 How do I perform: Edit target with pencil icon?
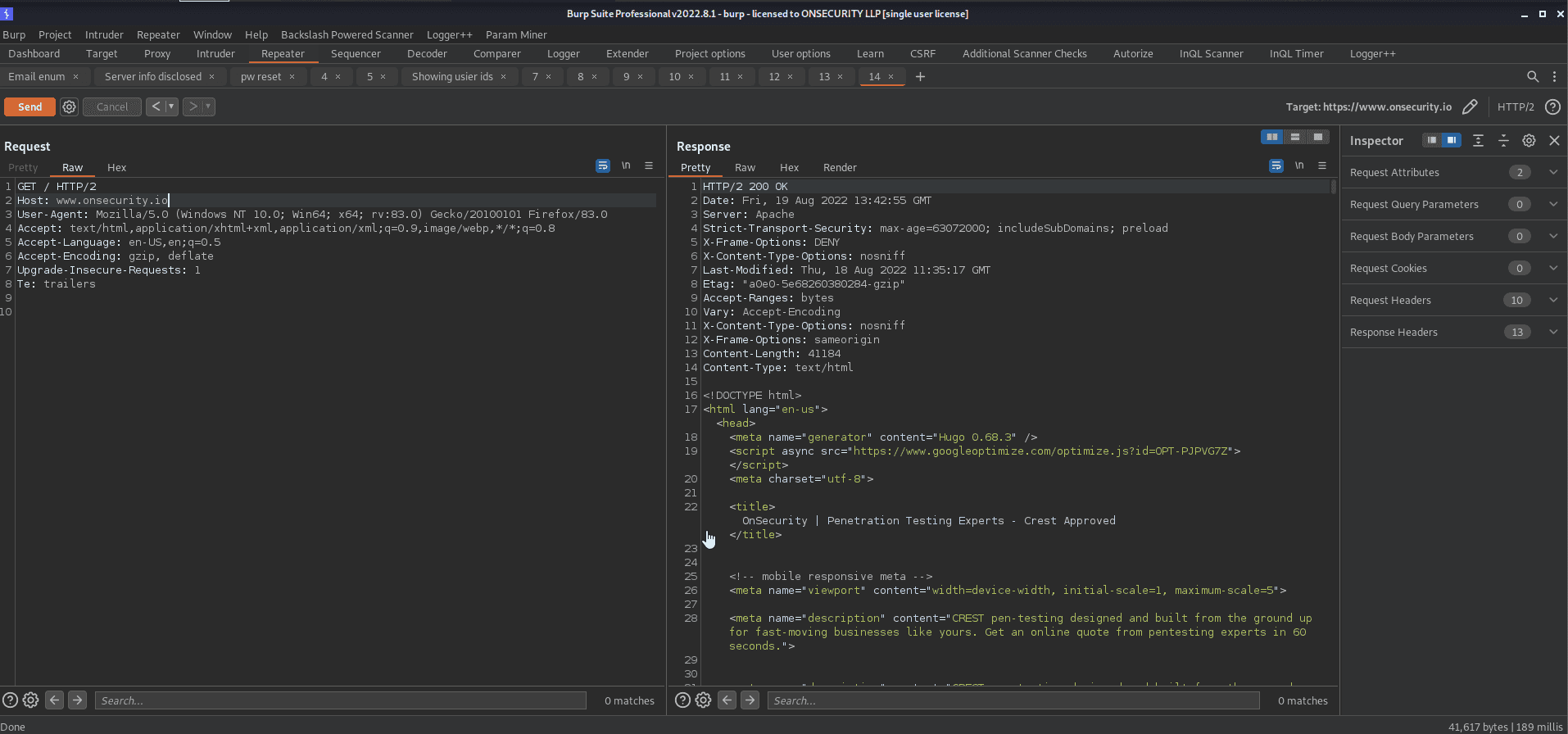[x=1470, y=106]
